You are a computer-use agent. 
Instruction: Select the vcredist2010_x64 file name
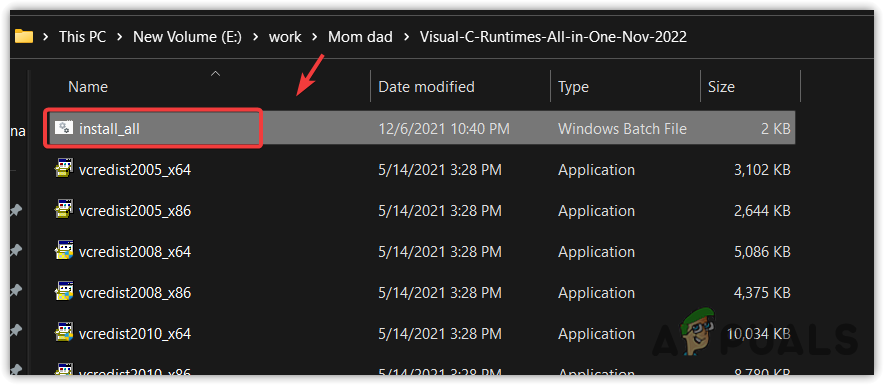click(x=135, y=334)
